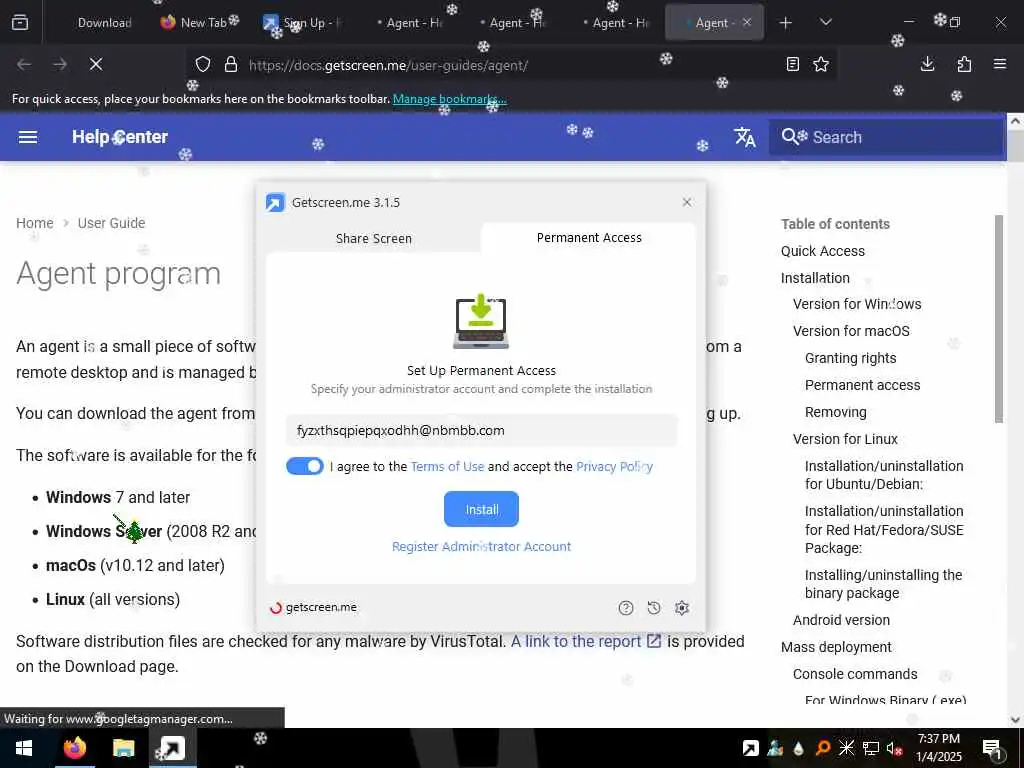Jump to Quick Access section
Screen dimensions: 1024x768
click(x=822, y=251)
